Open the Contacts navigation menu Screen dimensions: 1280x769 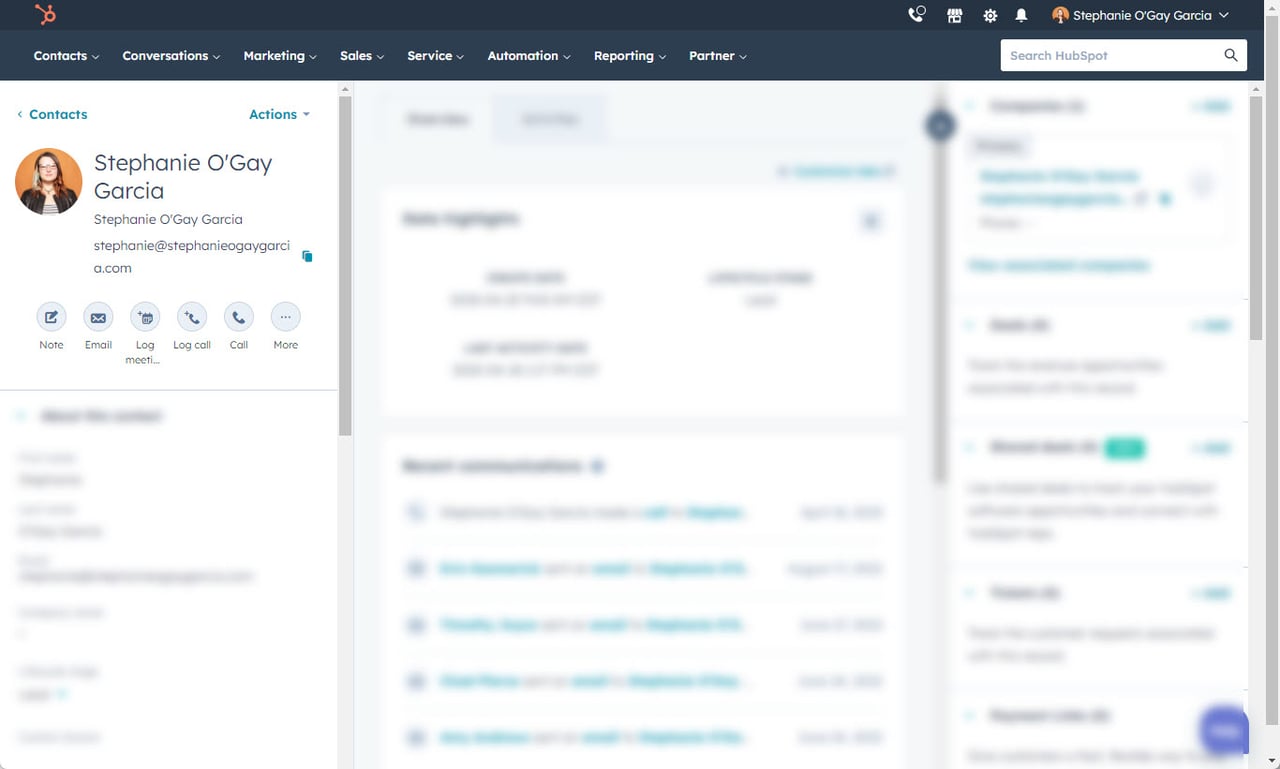pyautogui.click(x=66, y=56)
